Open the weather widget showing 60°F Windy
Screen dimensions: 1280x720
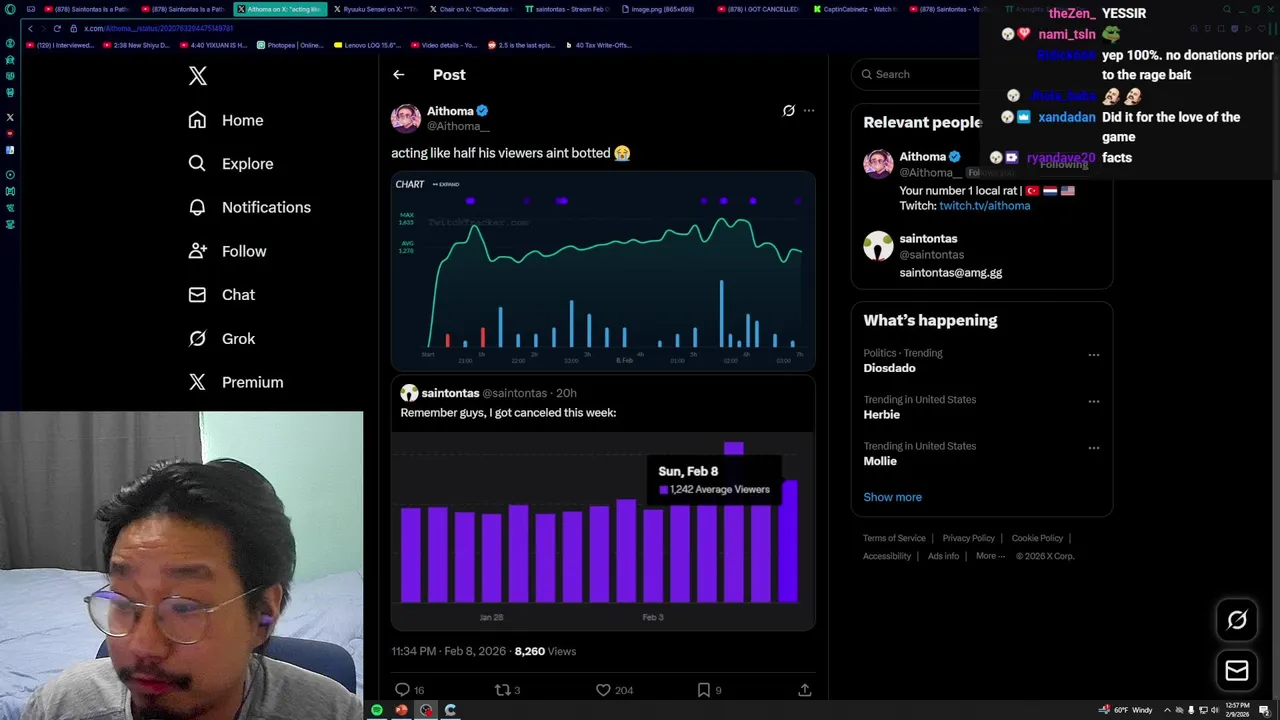click(1126, 710)
